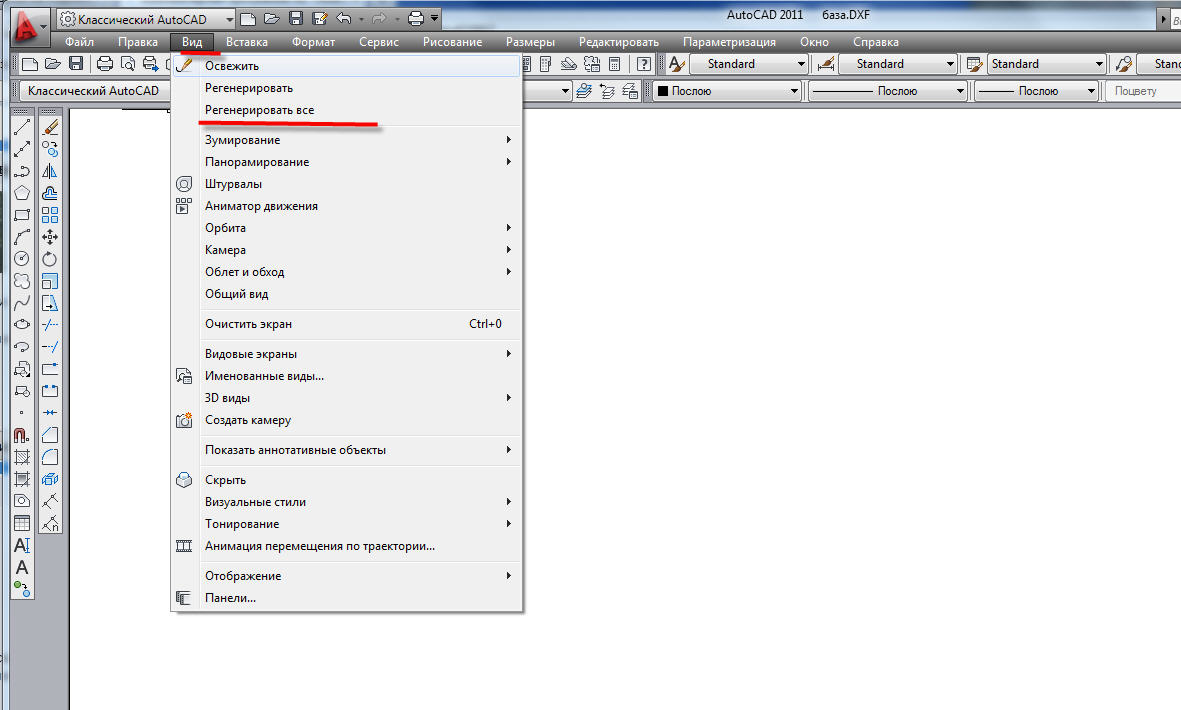Open the Правка menu
This screenshot has height=710, width=1181.
[x=138, y=42]
